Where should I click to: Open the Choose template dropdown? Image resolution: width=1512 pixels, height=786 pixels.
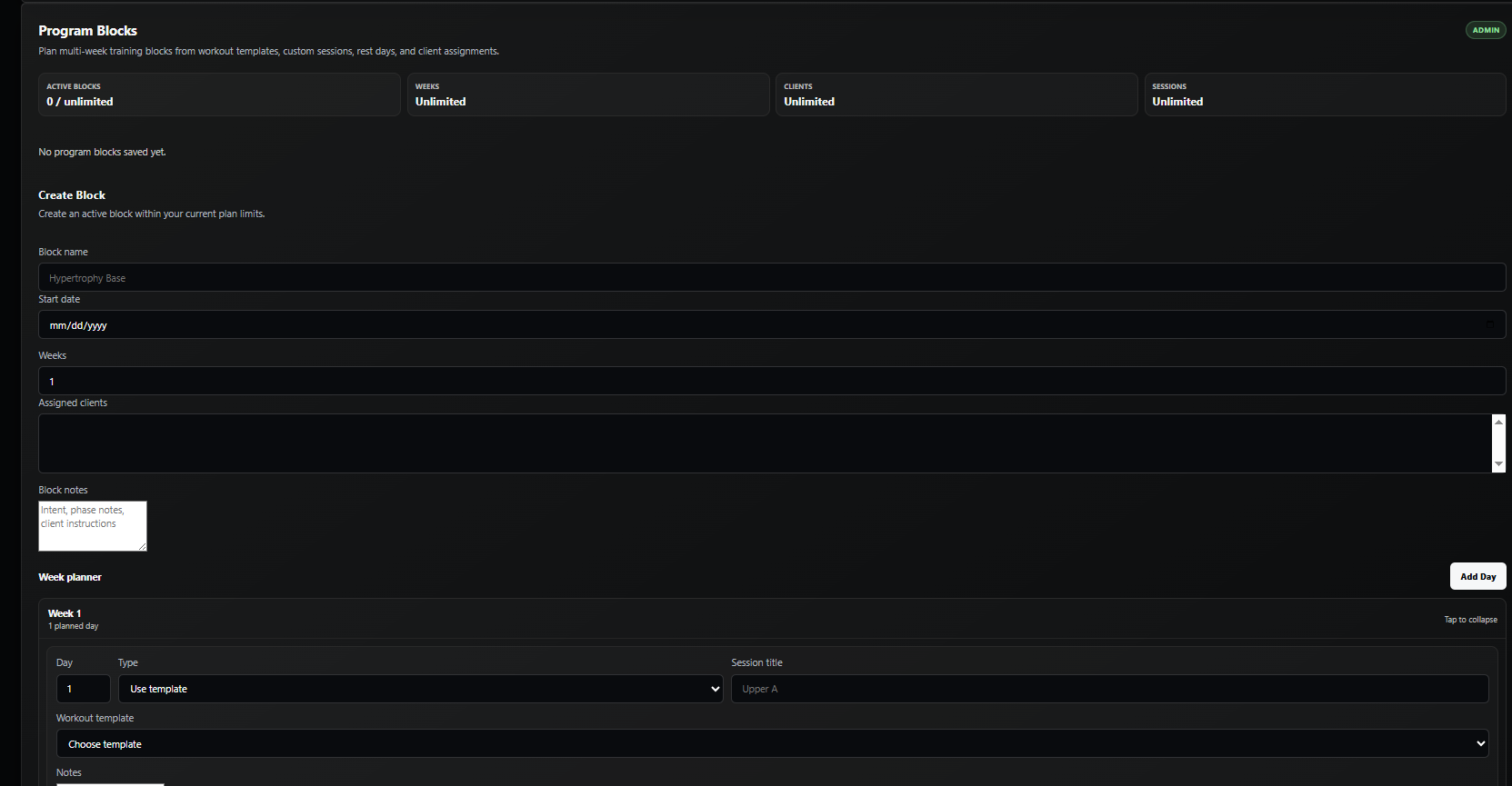[x=772, y=743]
